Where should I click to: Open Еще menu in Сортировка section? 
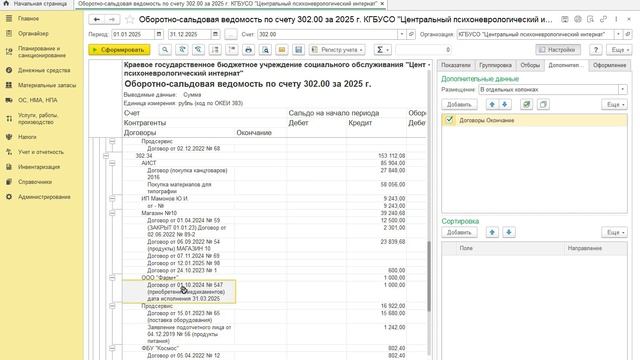[x=615, y=232]
